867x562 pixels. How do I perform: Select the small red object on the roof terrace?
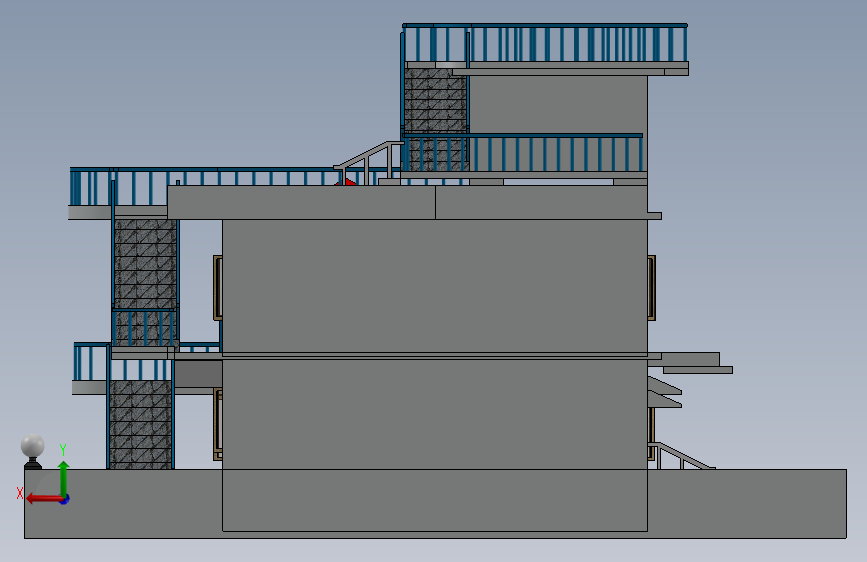(x=346, y=182)
